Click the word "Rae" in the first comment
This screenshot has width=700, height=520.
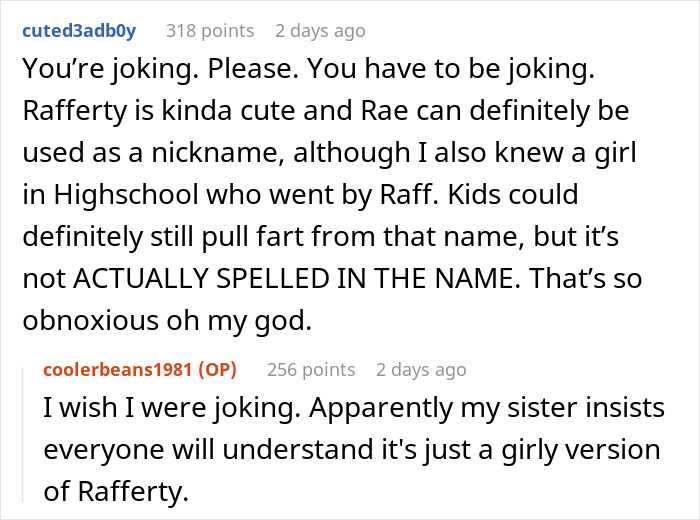(384, 111)
